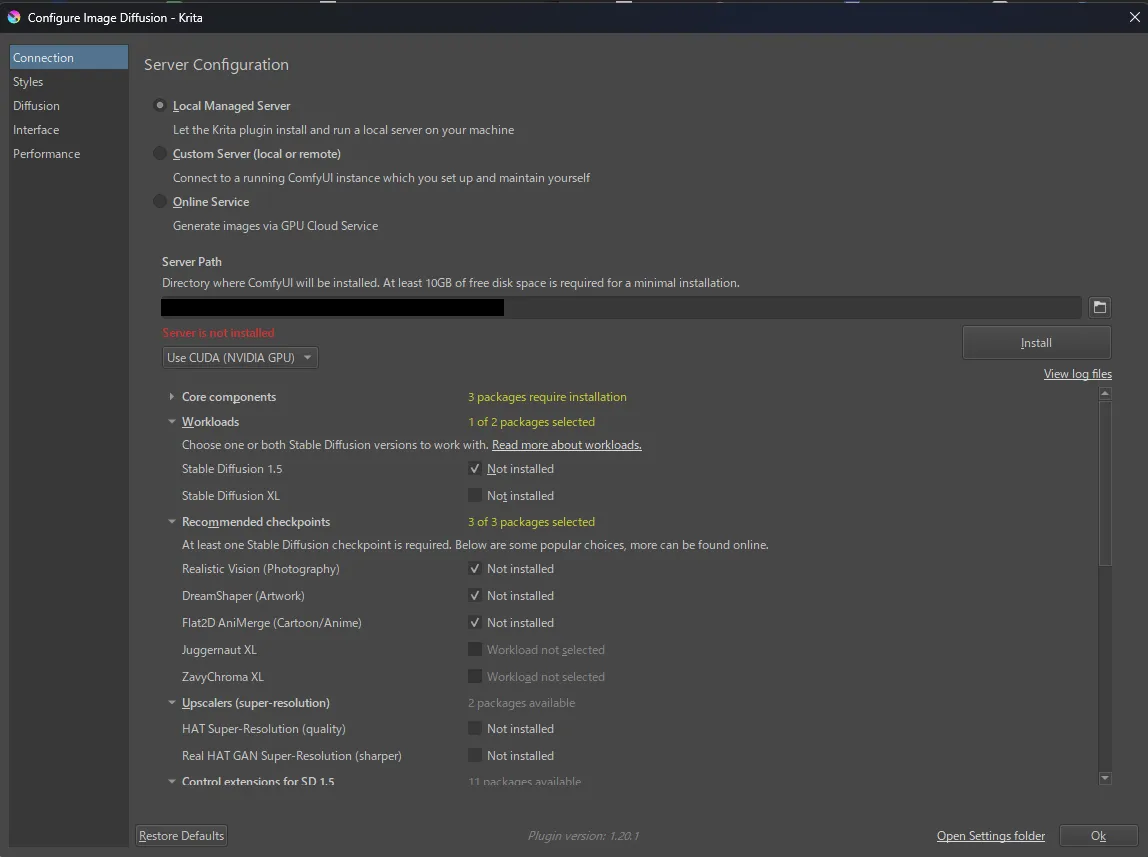Click the Juggernaut XL label
The width and height of the screenshot is (1148, 857).
219,650
